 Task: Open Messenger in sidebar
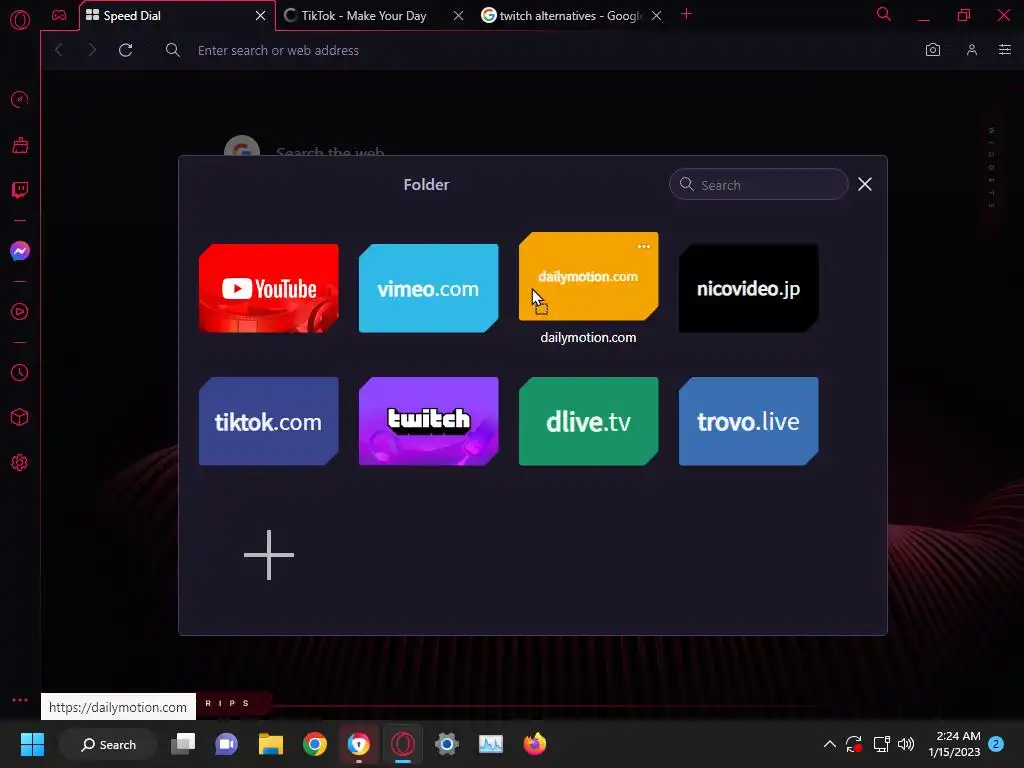(20, 251)
